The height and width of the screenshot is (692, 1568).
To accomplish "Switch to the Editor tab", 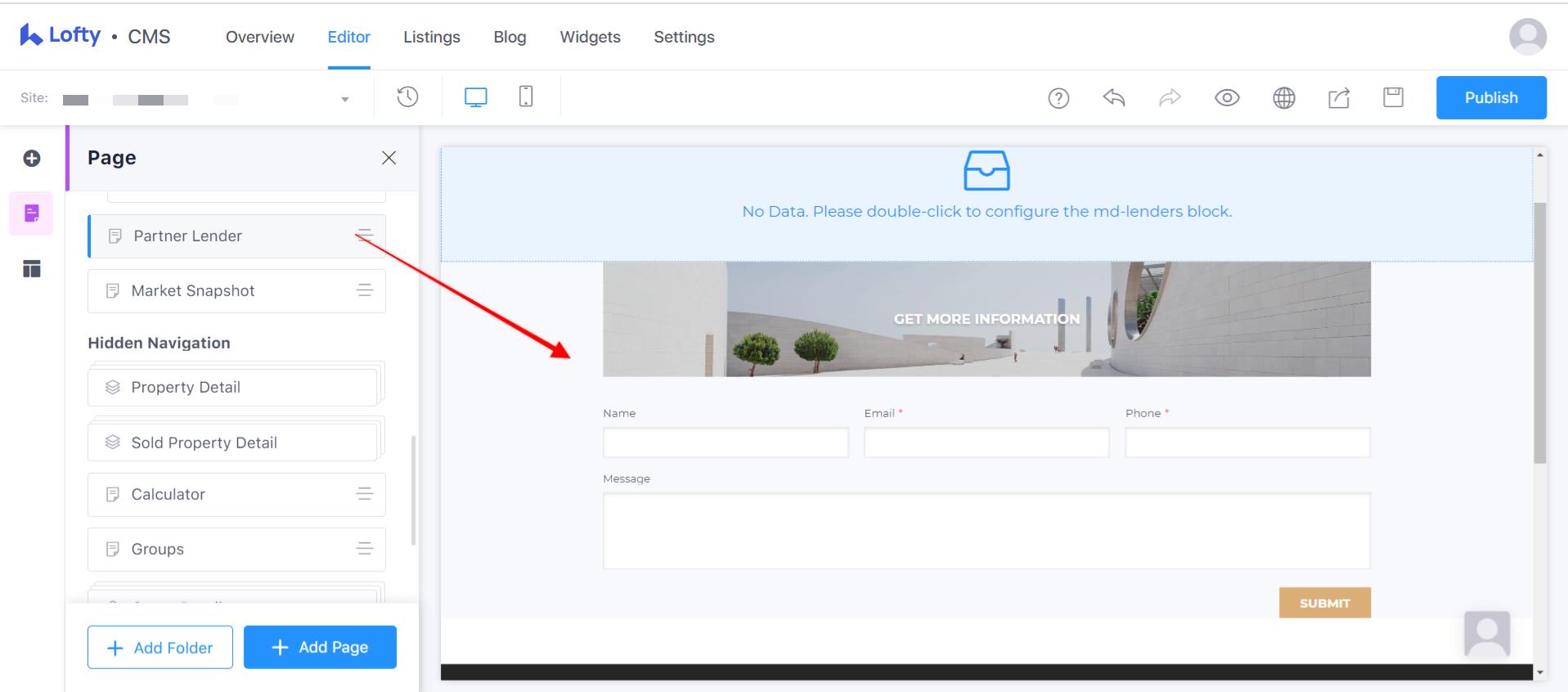I will (x=348, y=37).
